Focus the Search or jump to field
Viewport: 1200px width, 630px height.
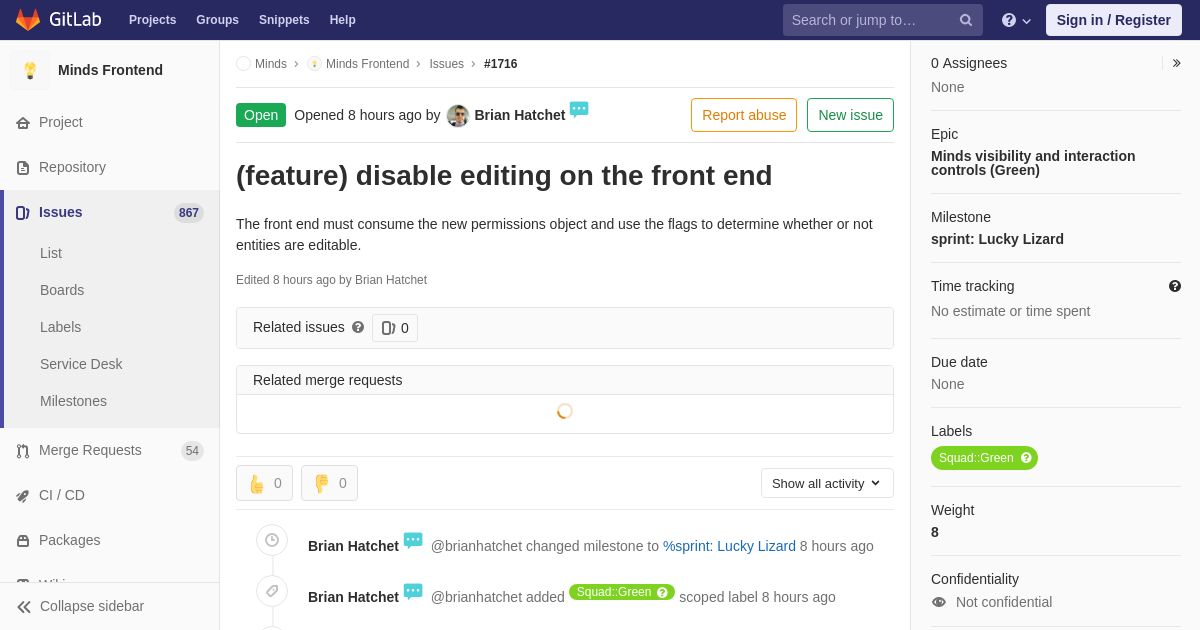click(x=883, y=20)
